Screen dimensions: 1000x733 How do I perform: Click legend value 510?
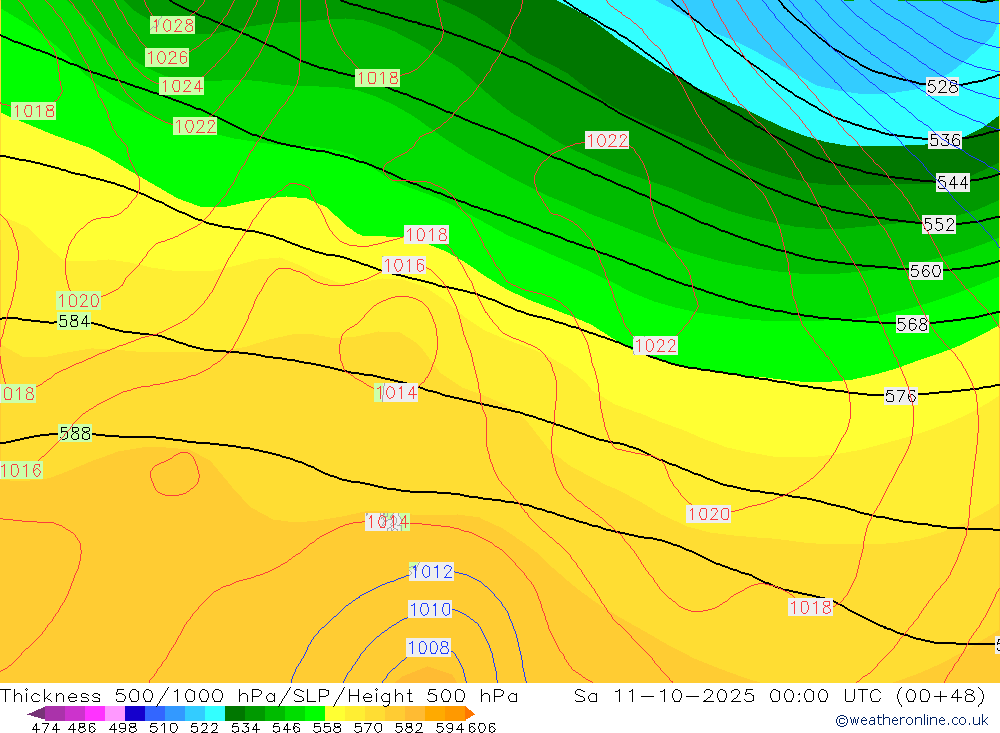(163, 727)
